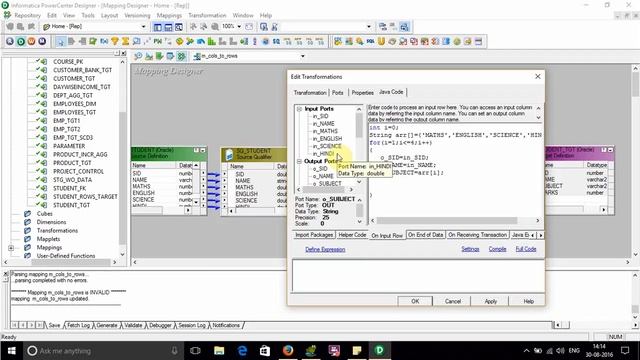640x360 pixels.
Task: Click Cortana Ask me anything search box
Action: click(x=103, y=351)
